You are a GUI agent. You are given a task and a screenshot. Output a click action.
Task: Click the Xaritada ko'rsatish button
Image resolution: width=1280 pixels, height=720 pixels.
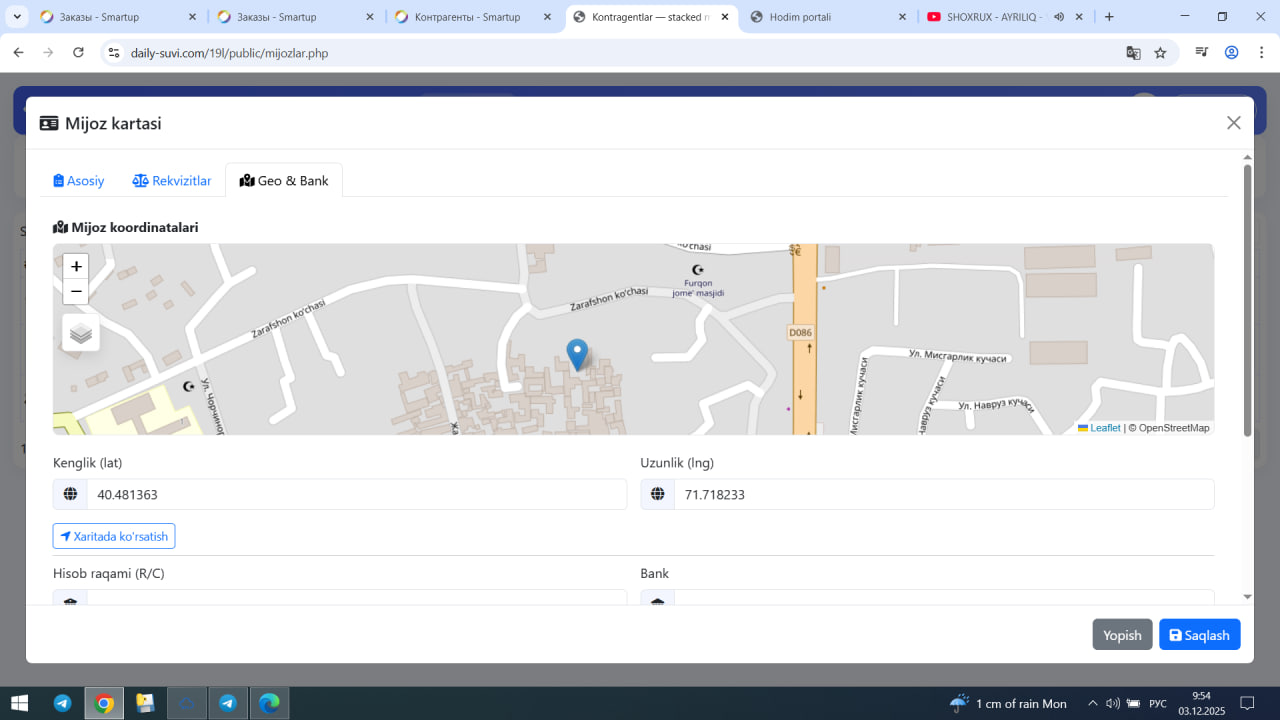[x=114, y=536]
